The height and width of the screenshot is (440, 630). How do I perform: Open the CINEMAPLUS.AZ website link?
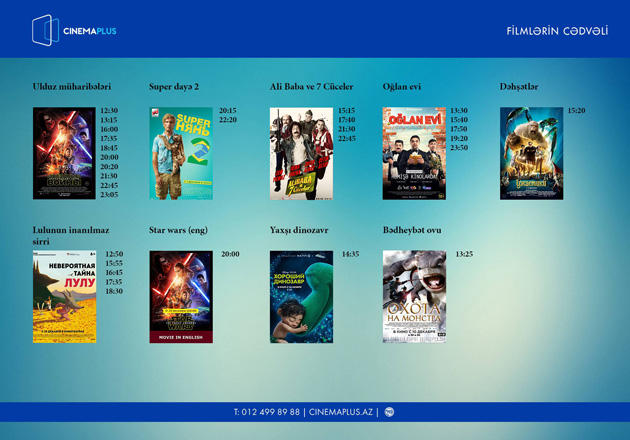tap(341, 412)
